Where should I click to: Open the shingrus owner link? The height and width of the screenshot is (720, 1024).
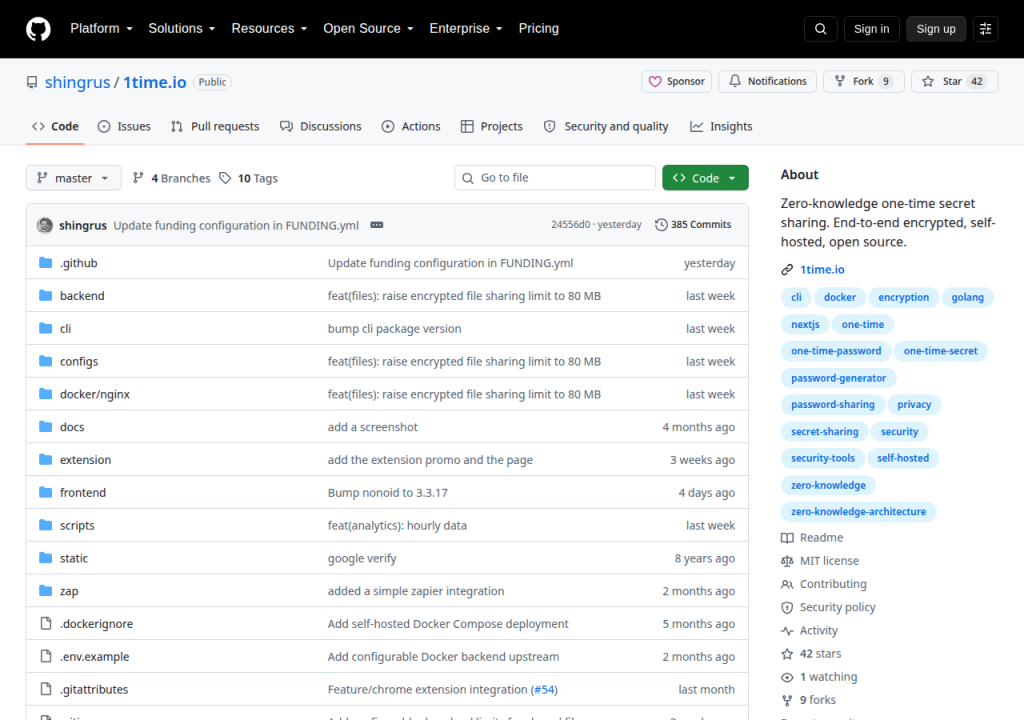pos(78,82)
